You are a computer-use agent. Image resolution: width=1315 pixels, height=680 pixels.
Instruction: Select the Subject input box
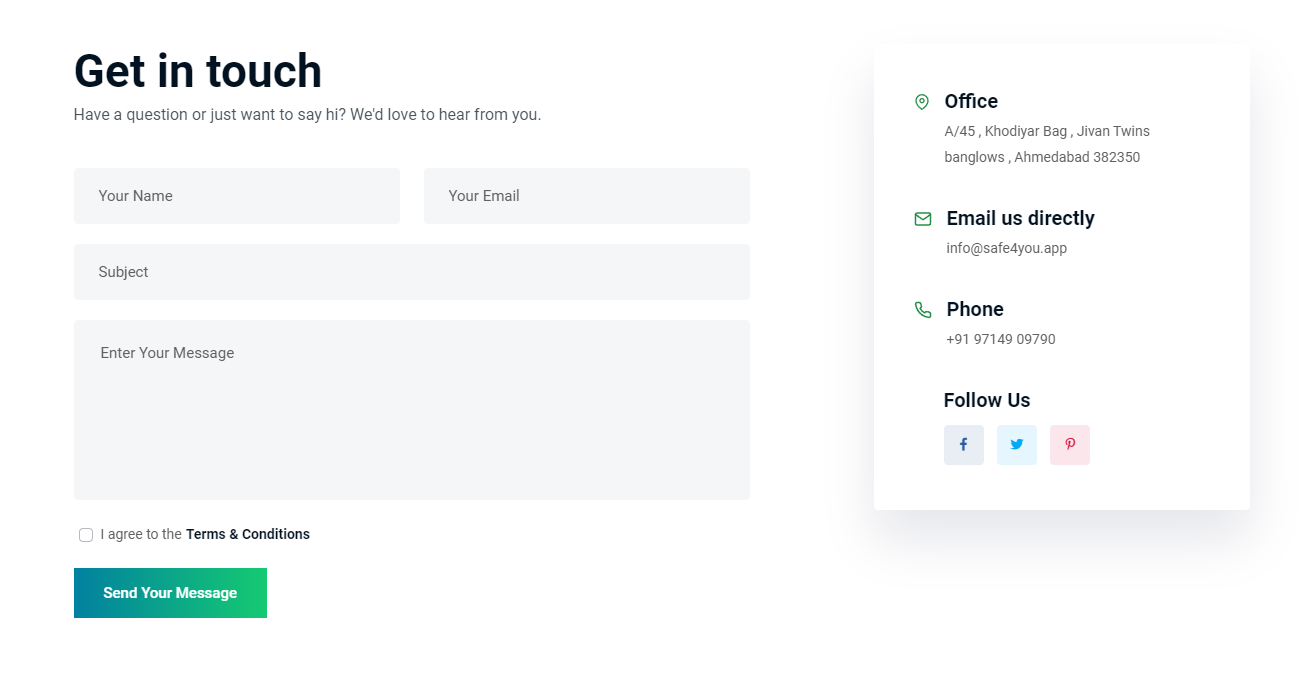412,272
